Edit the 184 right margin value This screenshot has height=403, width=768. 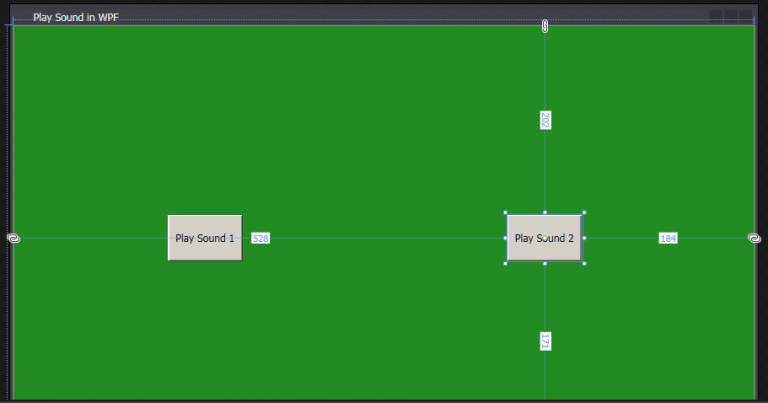click(668, 238)
